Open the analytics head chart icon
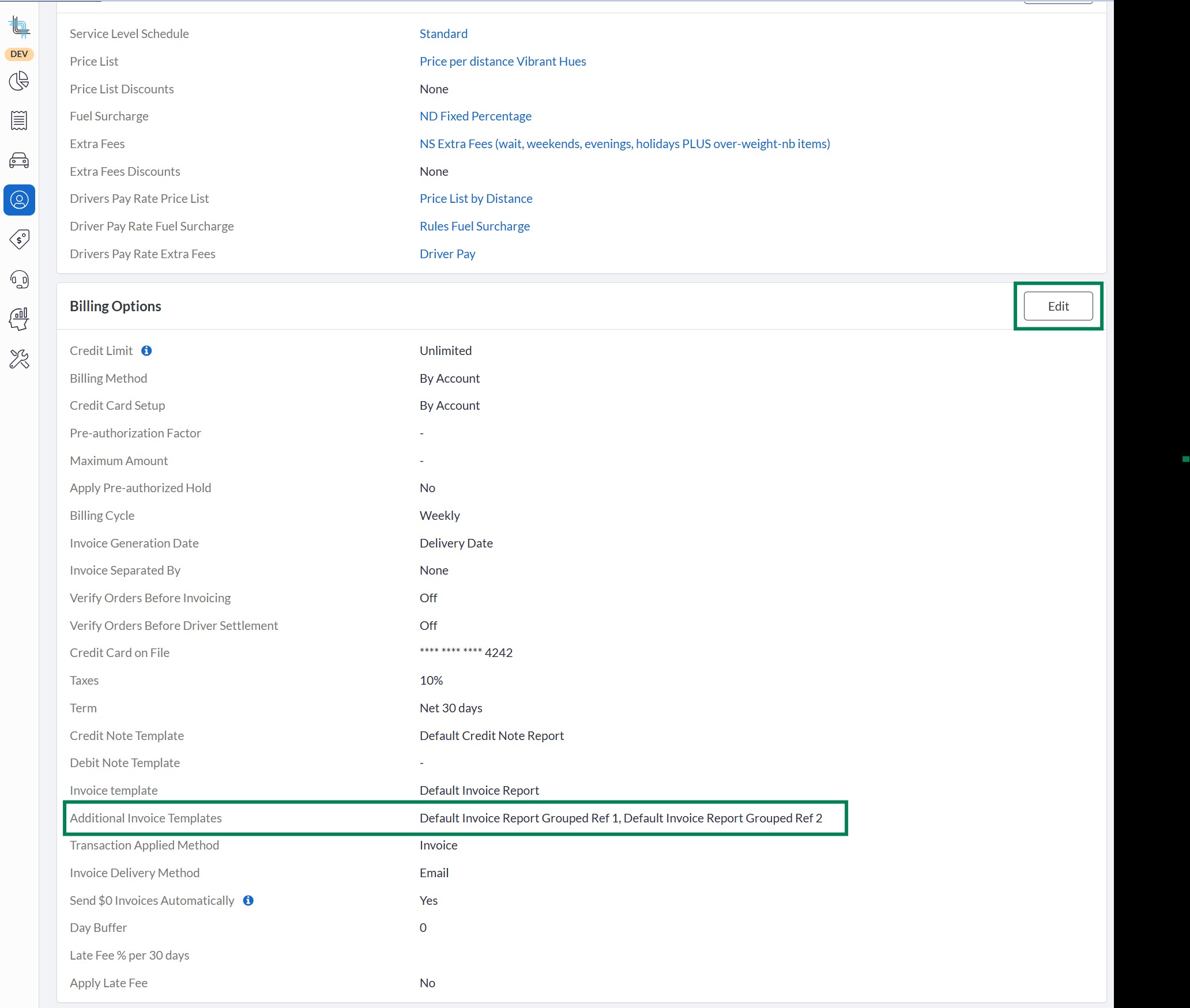 tap(19, 319)
